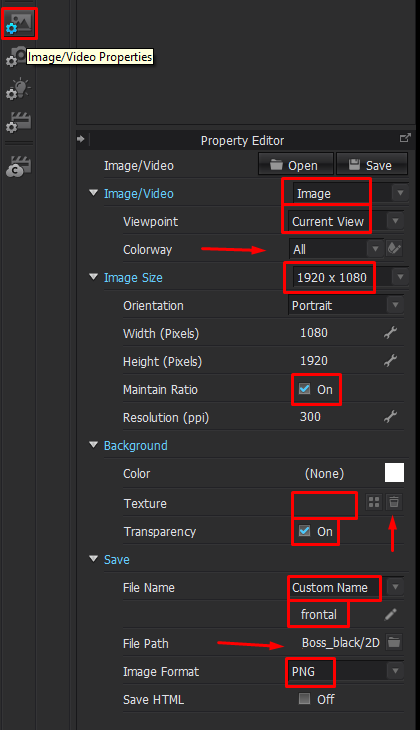Delete background texture with trash icon
Viewport: 420px width, 730px height.
pos(394,502)
